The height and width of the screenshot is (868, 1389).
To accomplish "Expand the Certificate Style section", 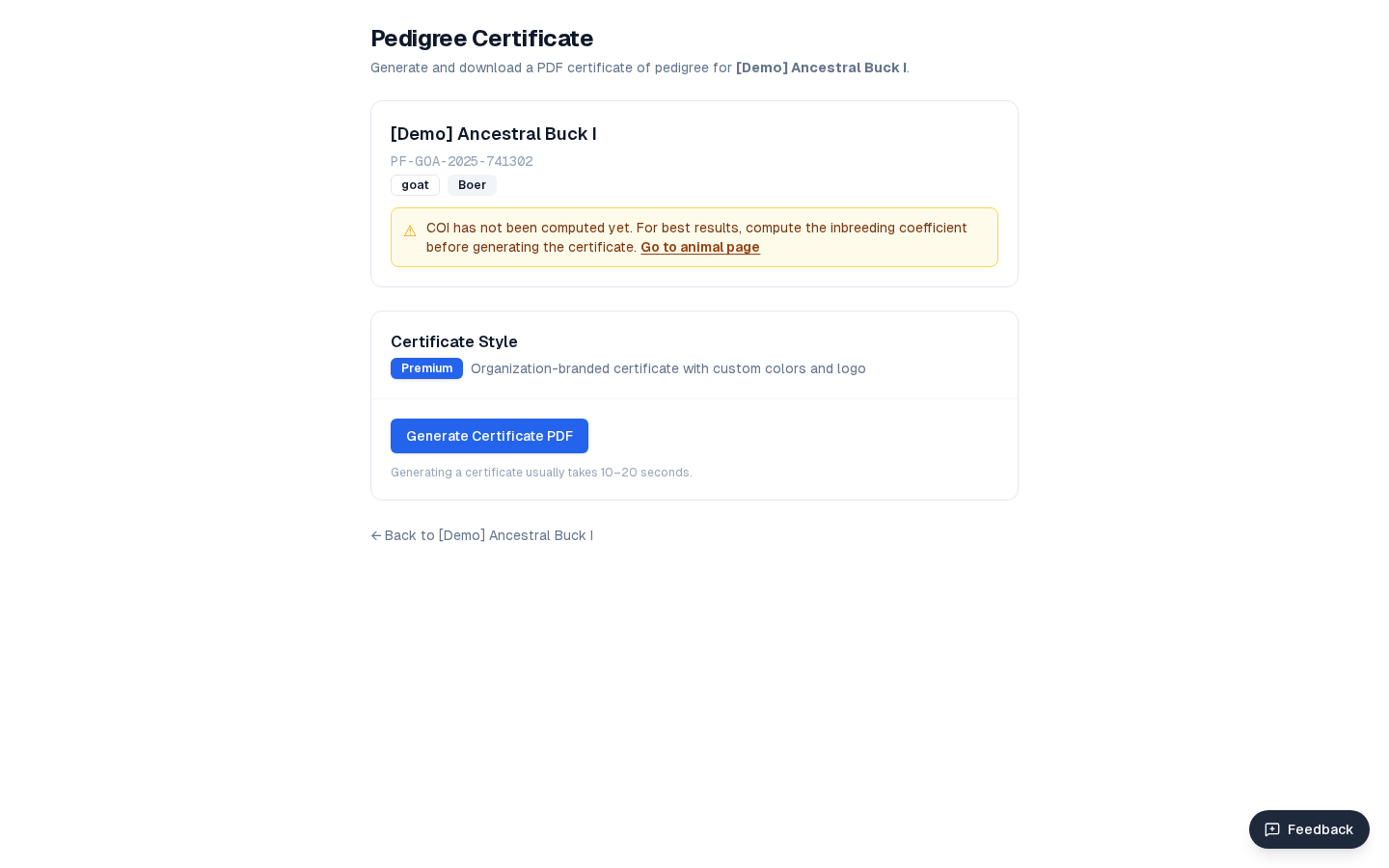I will point(453,341).
